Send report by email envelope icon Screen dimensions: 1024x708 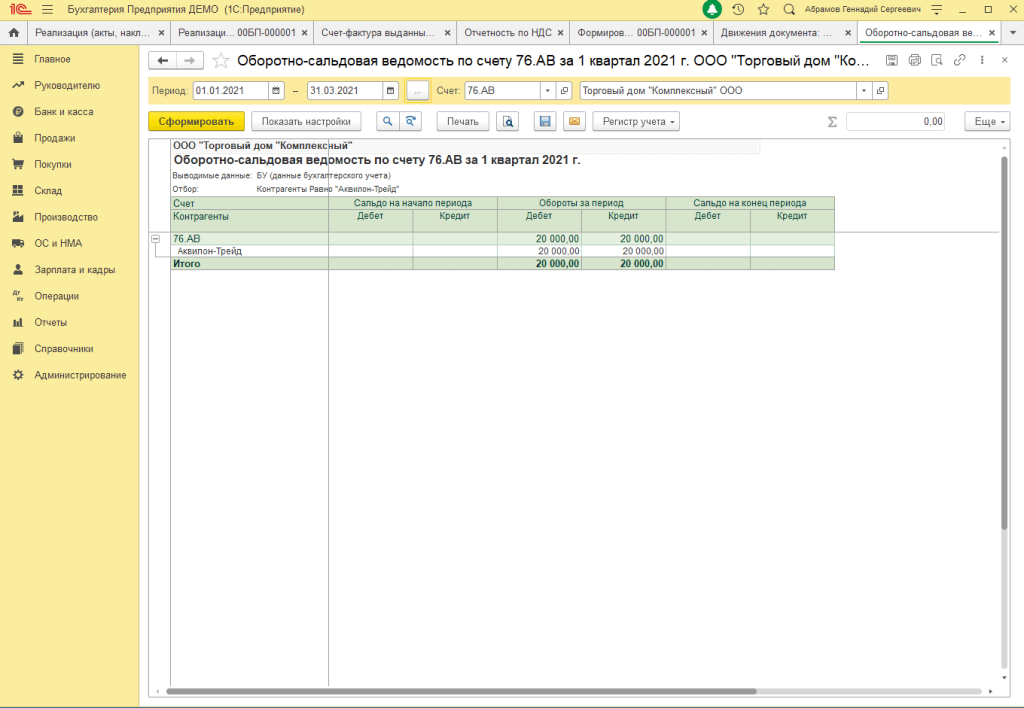point(575,121)
